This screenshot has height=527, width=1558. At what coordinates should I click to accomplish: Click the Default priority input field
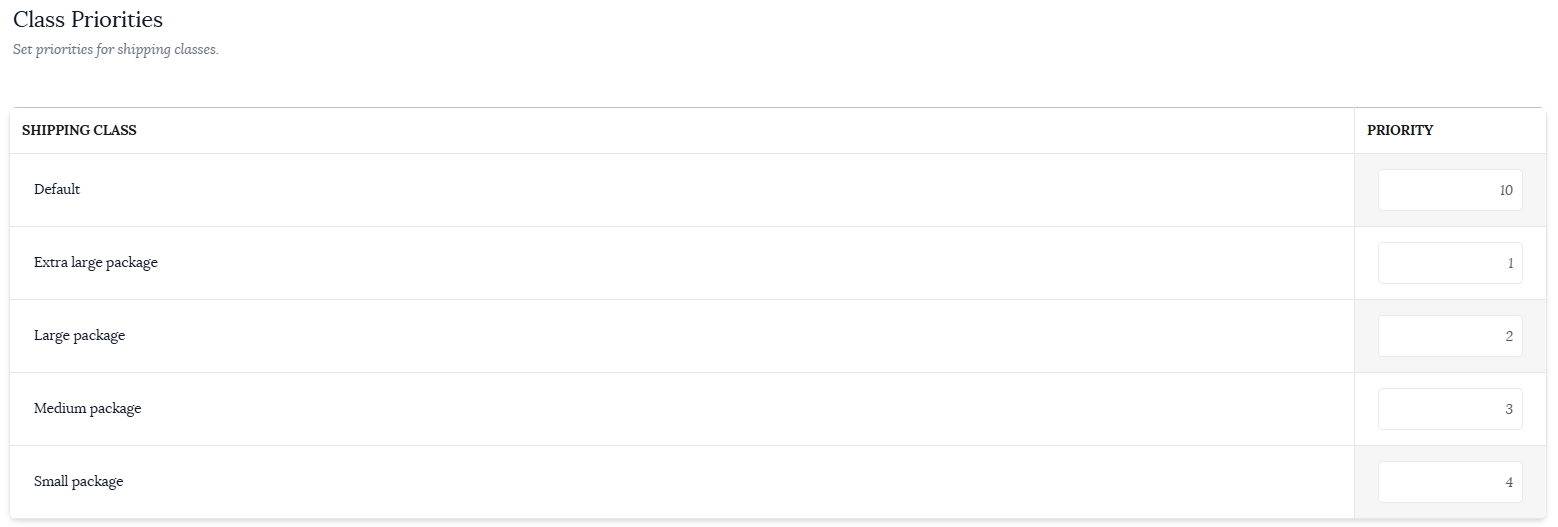(1450, 190)
